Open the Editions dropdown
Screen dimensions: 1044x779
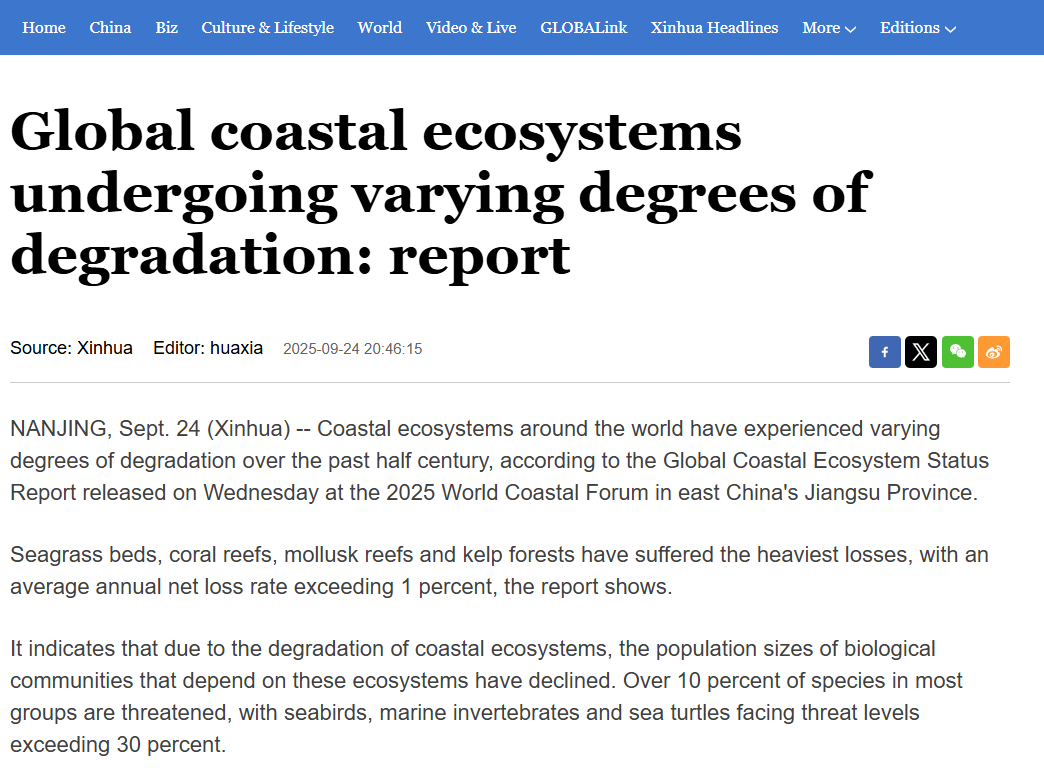[917, 28]
